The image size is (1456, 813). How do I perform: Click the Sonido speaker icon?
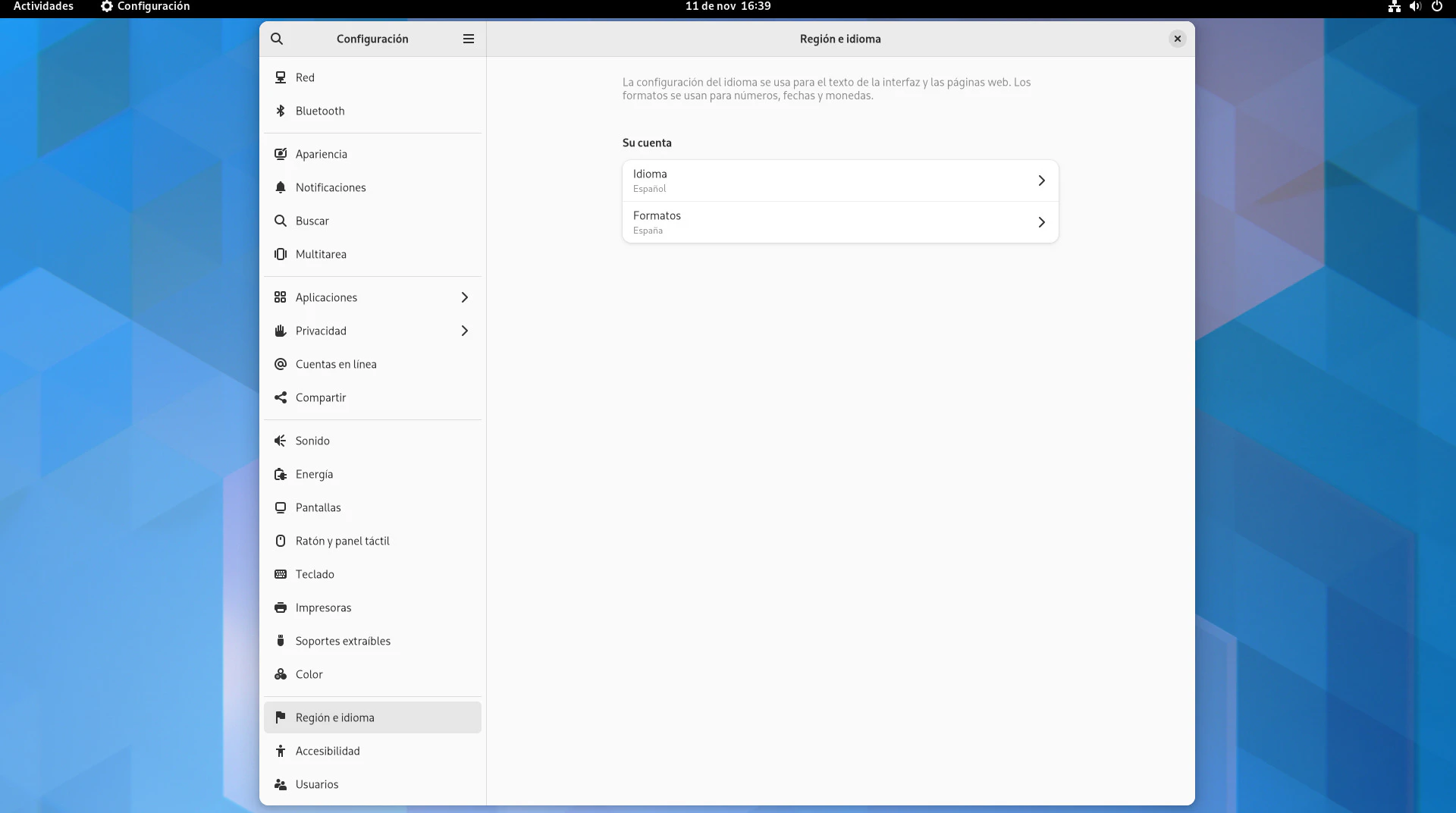[x=281, y=441]
